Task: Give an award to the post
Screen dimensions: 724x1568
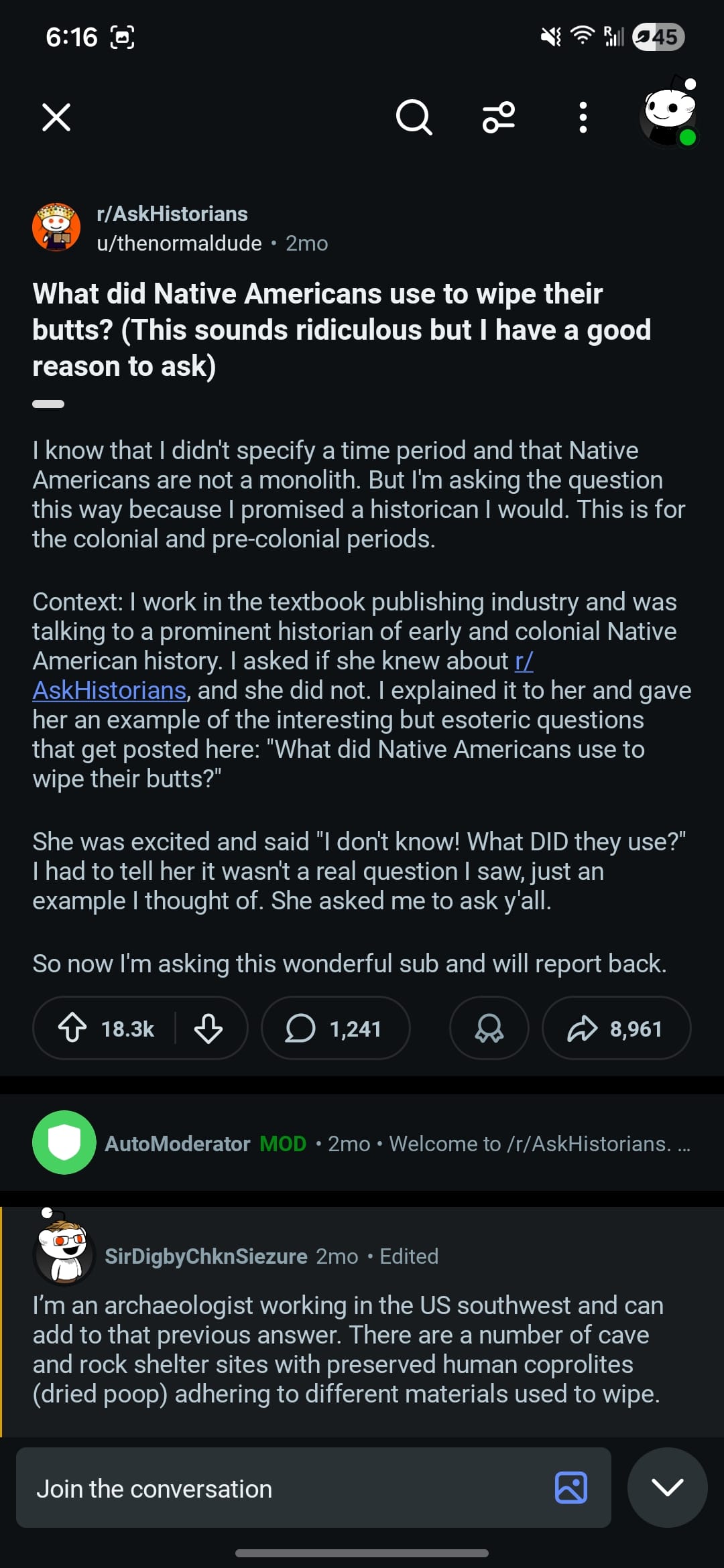Action: [489, 1028]
